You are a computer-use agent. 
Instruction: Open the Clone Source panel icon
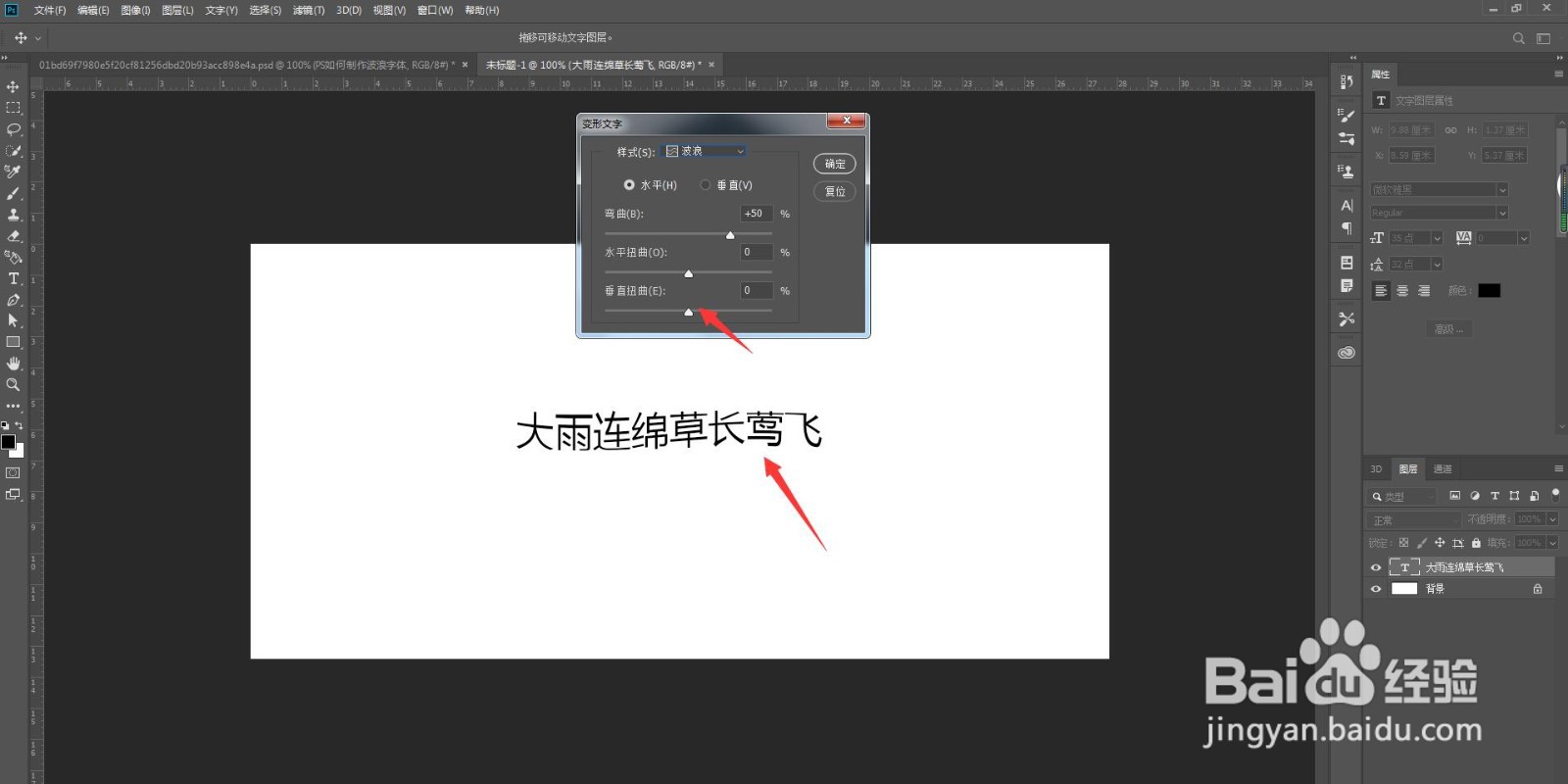tap(1347, 171)
